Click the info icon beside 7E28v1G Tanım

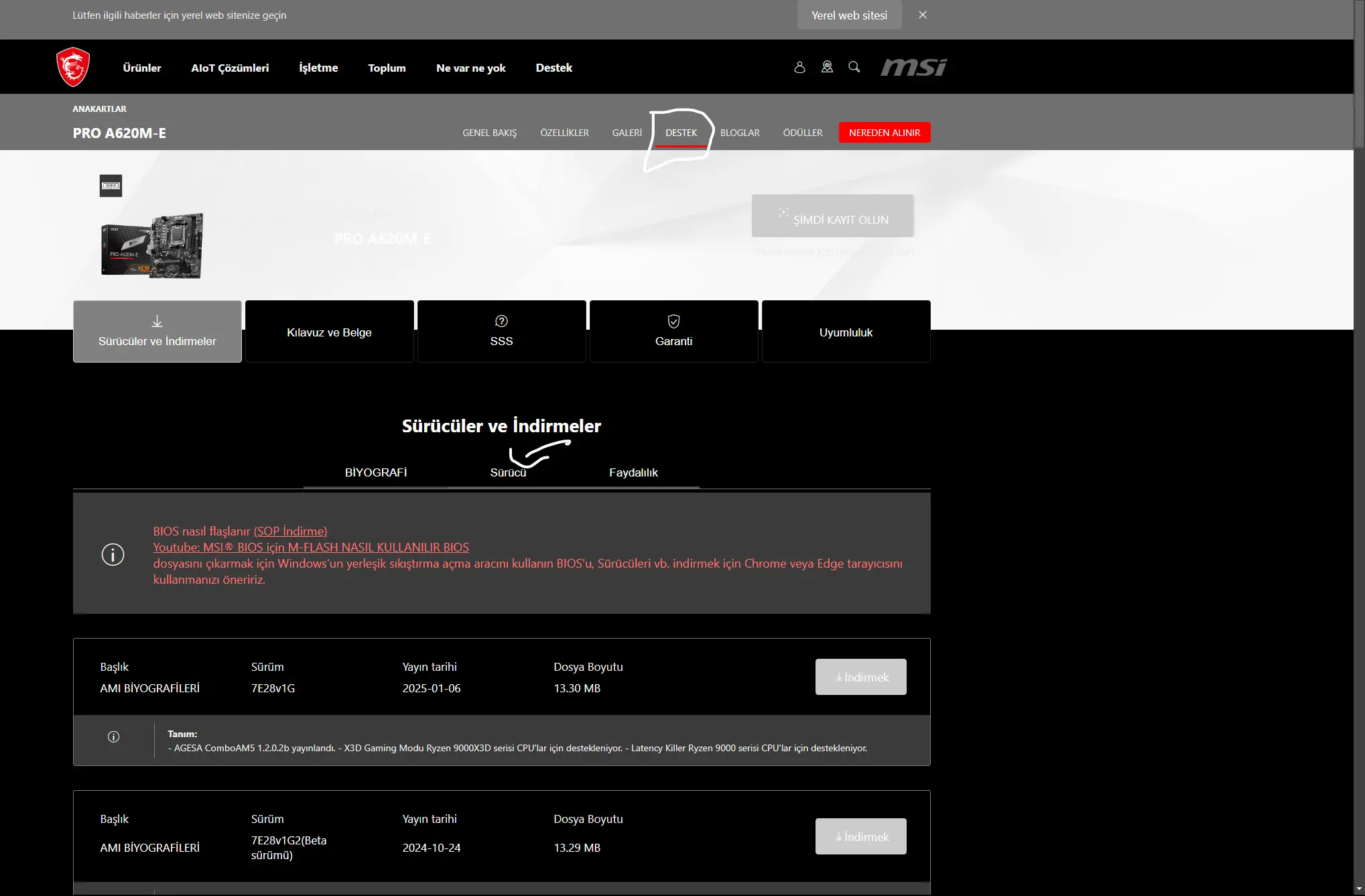(x=114, y=737)
